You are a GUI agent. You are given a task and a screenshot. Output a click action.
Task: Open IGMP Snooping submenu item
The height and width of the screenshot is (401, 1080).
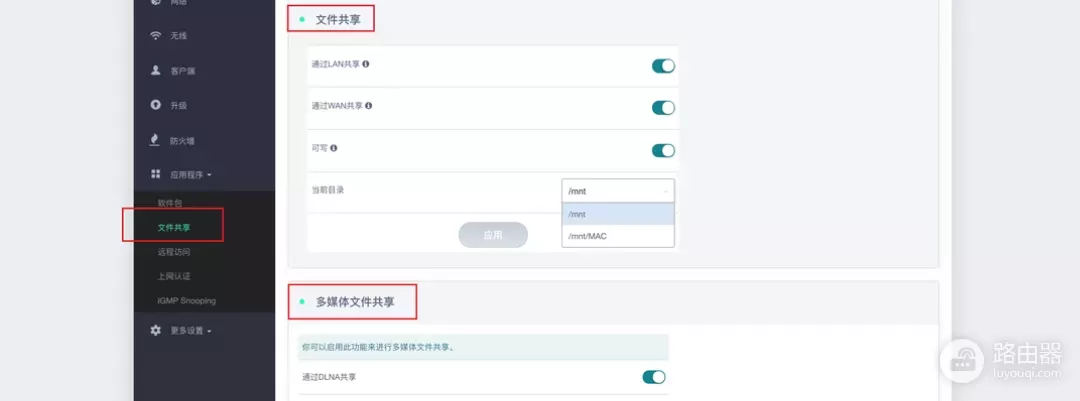[x=187, y=301]
